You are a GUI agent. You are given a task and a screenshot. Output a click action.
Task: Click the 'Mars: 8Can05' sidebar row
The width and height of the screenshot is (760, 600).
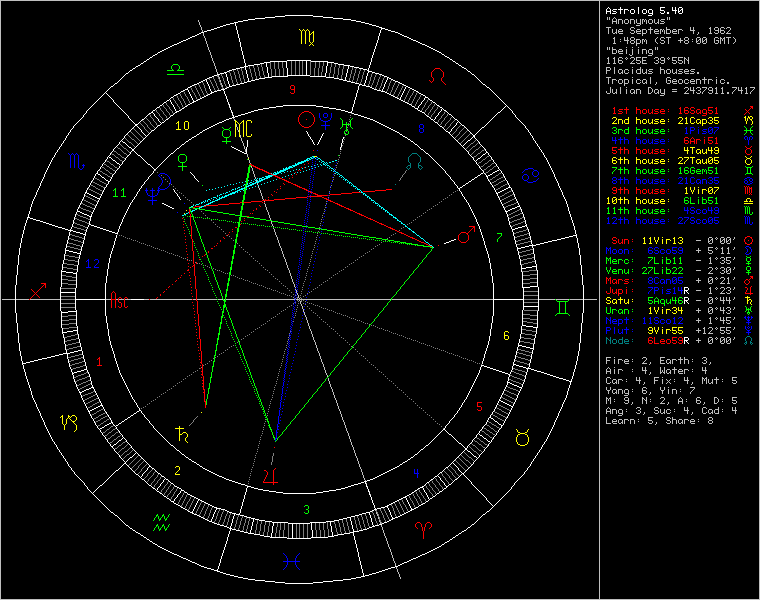(680, 281)
